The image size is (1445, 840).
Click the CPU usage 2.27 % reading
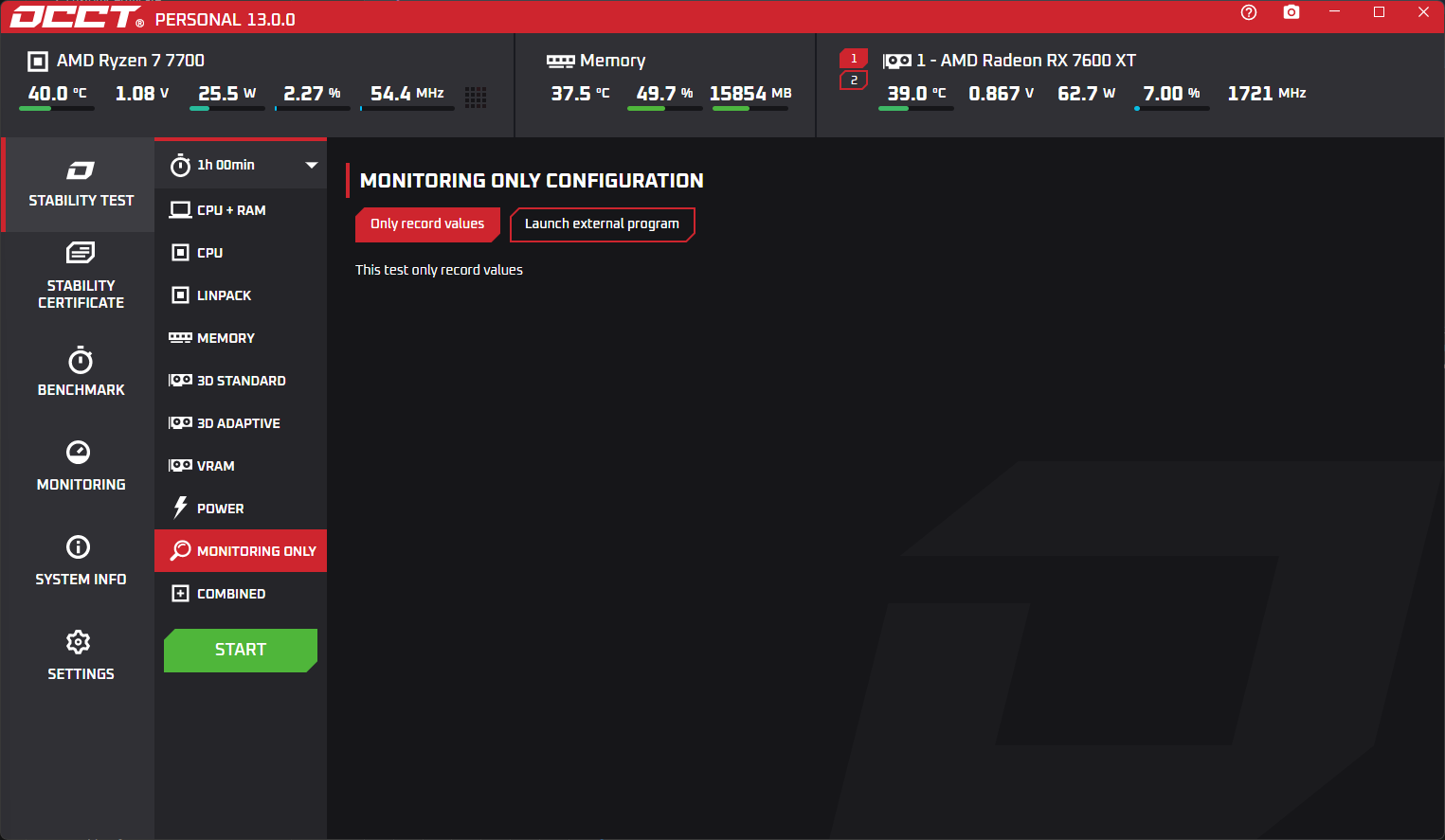pyautogui.click(x=312, y=94)
